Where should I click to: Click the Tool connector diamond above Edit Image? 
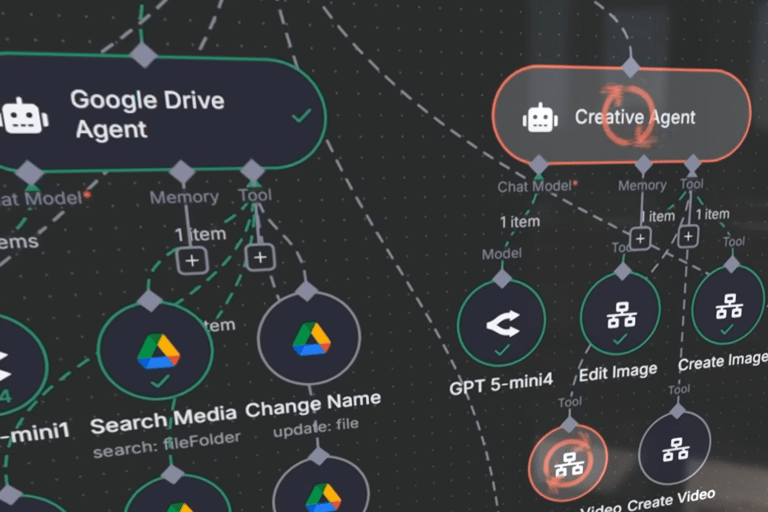pos(622,271)
